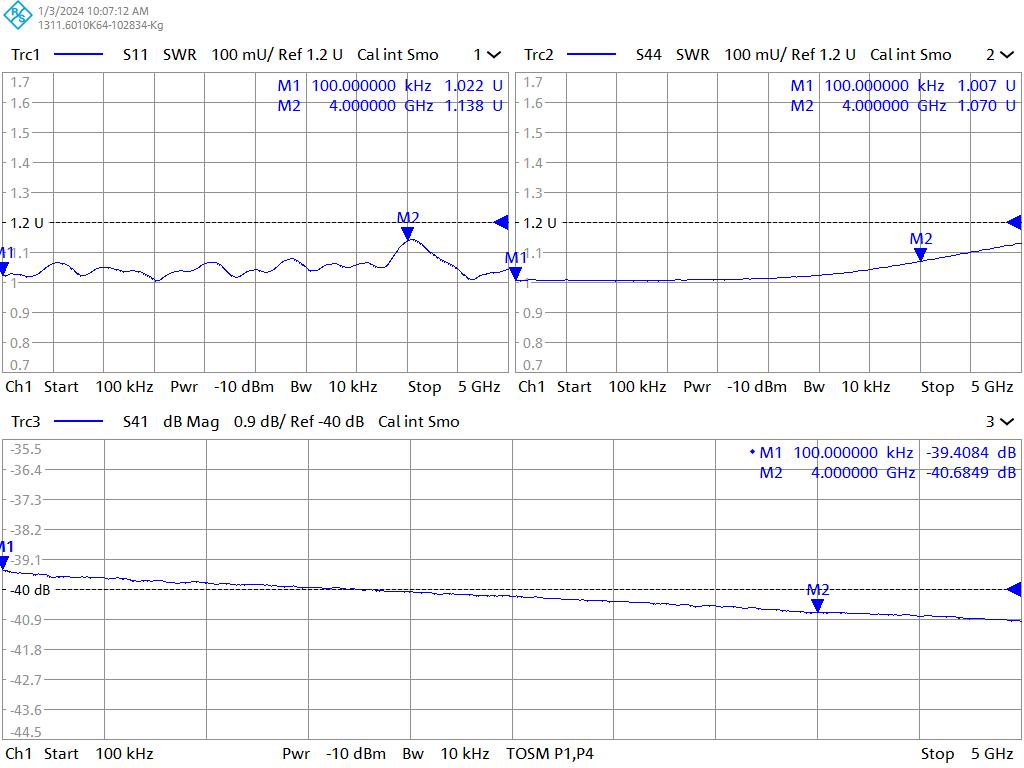Click the S44 reference line triangle at 1.2 U
This screenshot has height=768, width=1024.
click(1014, 222)
